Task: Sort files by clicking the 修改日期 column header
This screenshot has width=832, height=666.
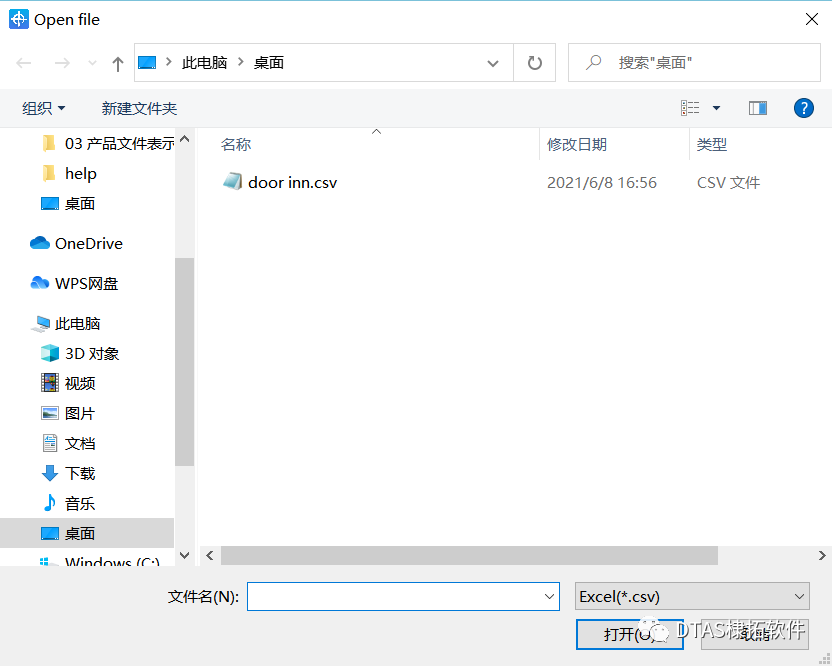Action: pyautogui.click(x=575, y=144)
